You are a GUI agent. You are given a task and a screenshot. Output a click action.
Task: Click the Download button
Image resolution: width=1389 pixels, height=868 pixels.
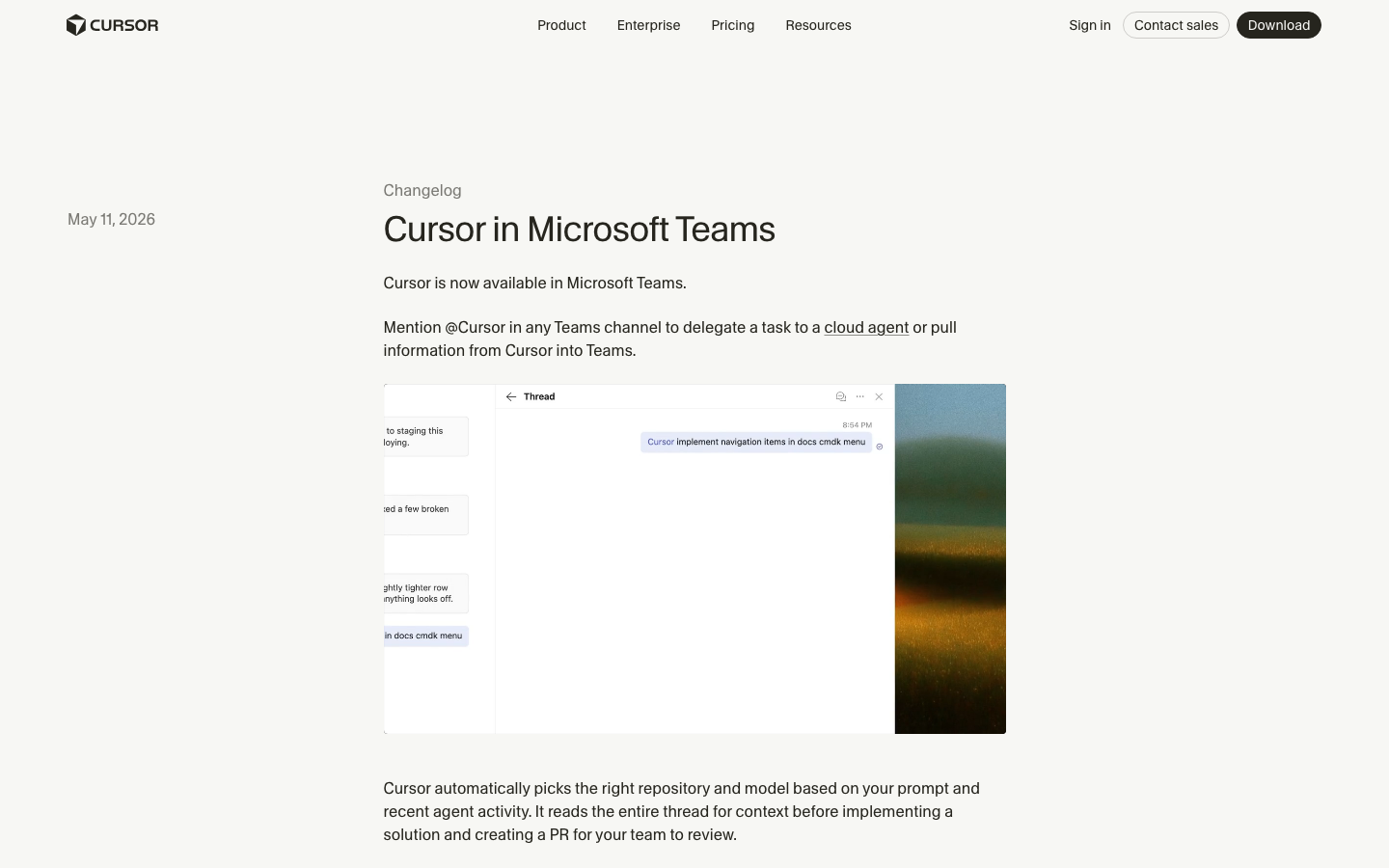point(1279,25)
